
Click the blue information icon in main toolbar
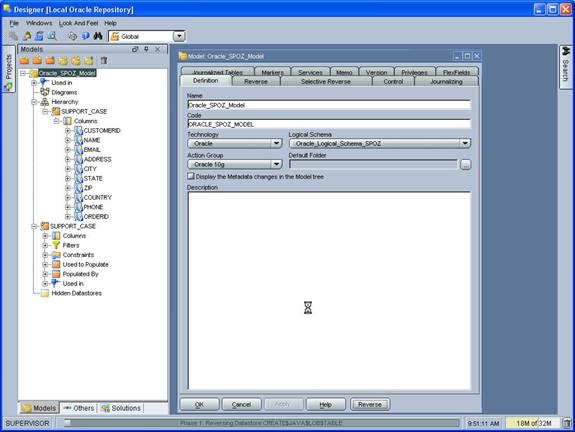[x=85, y=36]
